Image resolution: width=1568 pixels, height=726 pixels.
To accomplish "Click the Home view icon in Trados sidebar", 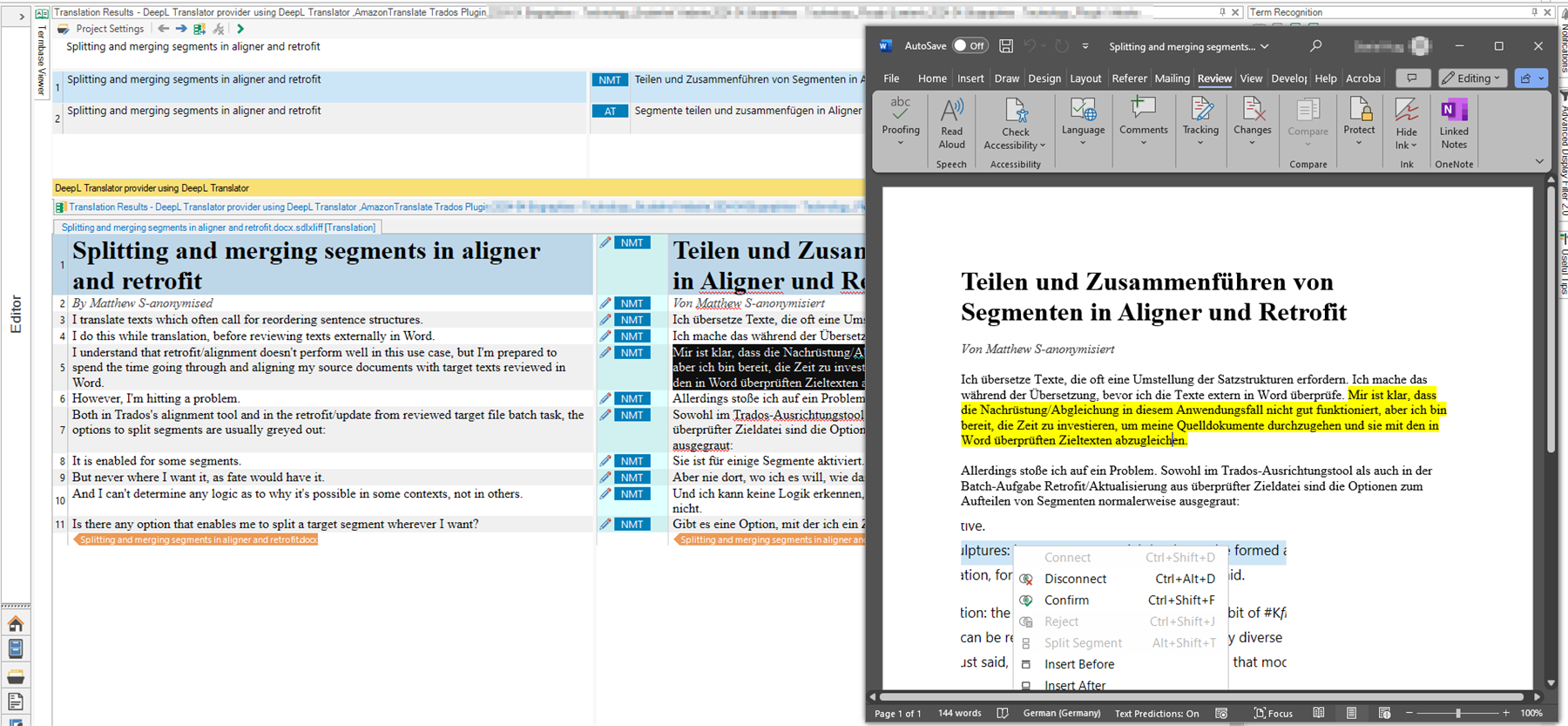I will point(16,624).
